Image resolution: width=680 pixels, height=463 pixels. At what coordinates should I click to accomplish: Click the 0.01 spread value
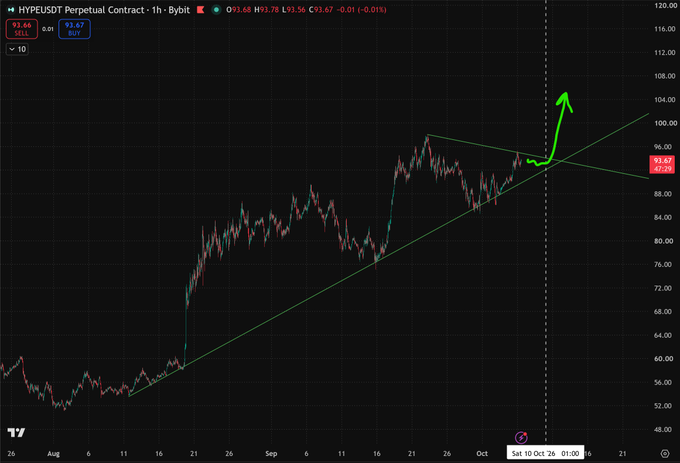48,29
